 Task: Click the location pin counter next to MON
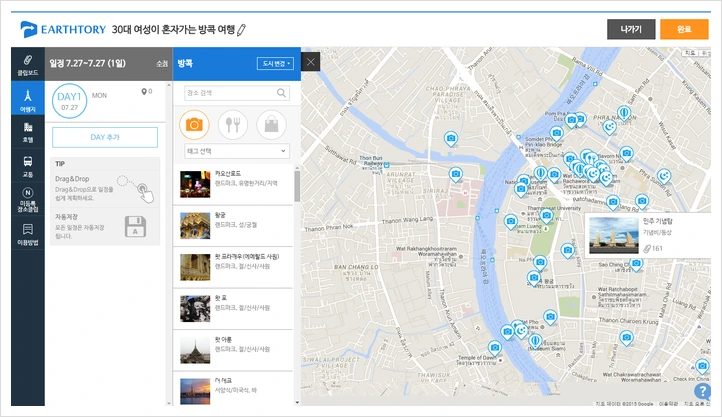click(x=147, y=92)
